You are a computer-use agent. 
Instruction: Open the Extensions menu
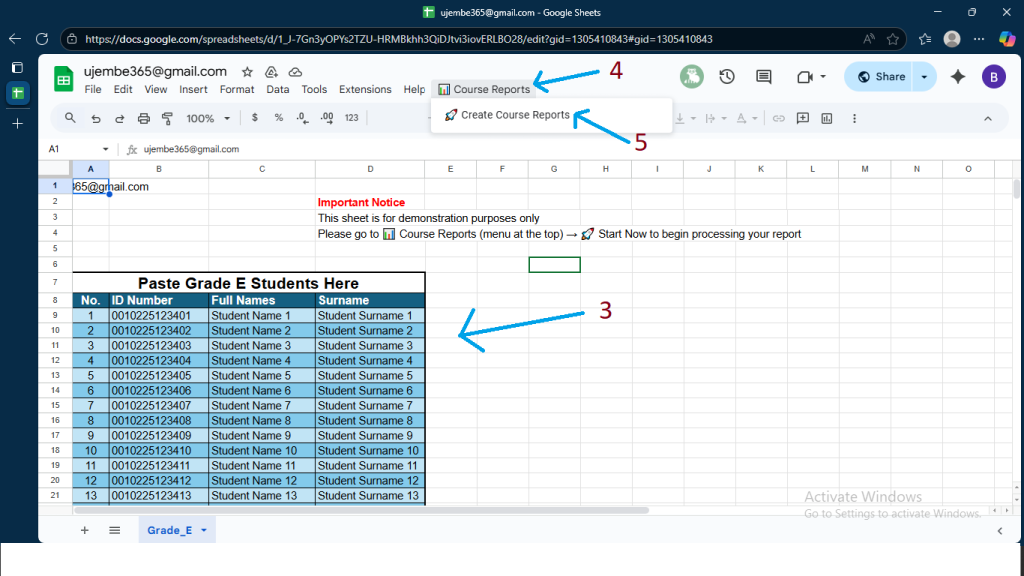[365, 89]
